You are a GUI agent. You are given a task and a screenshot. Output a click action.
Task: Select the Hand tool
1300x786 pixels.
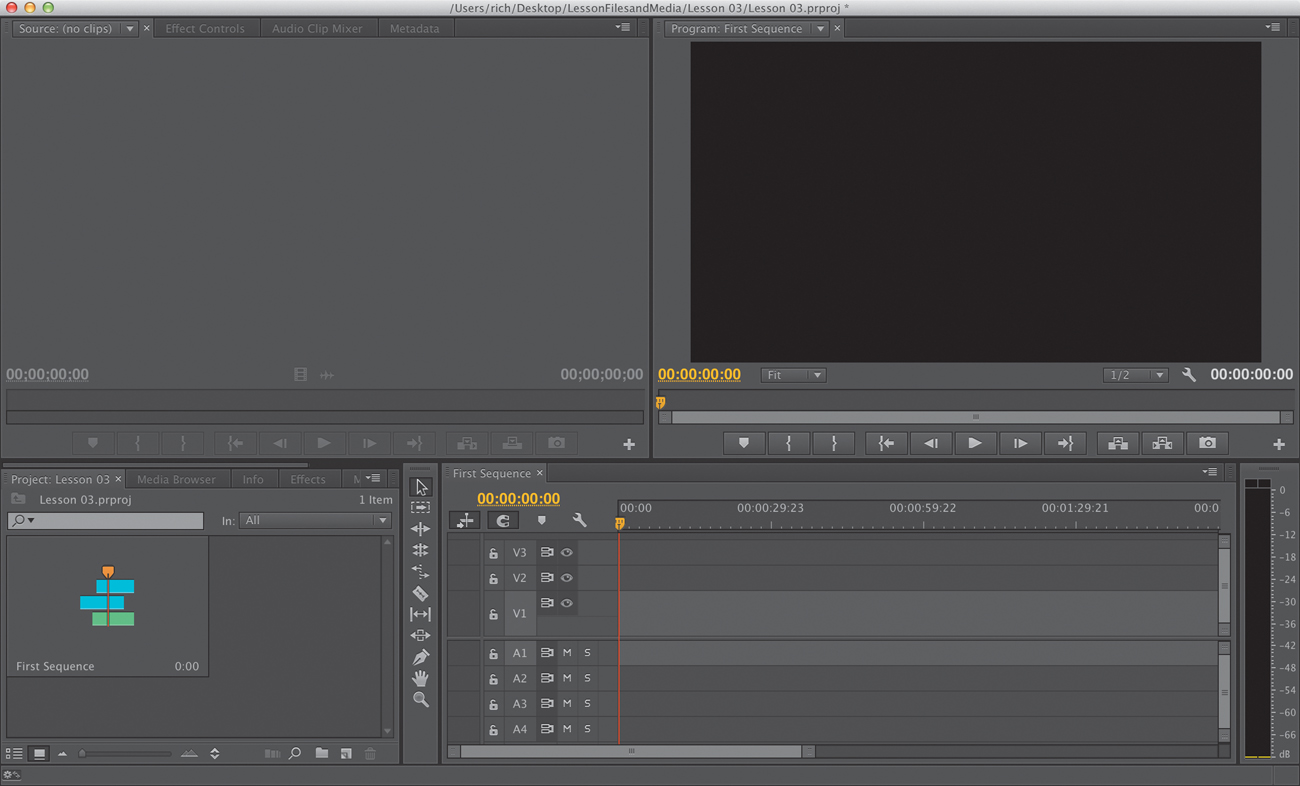click(x=421, y=678)
